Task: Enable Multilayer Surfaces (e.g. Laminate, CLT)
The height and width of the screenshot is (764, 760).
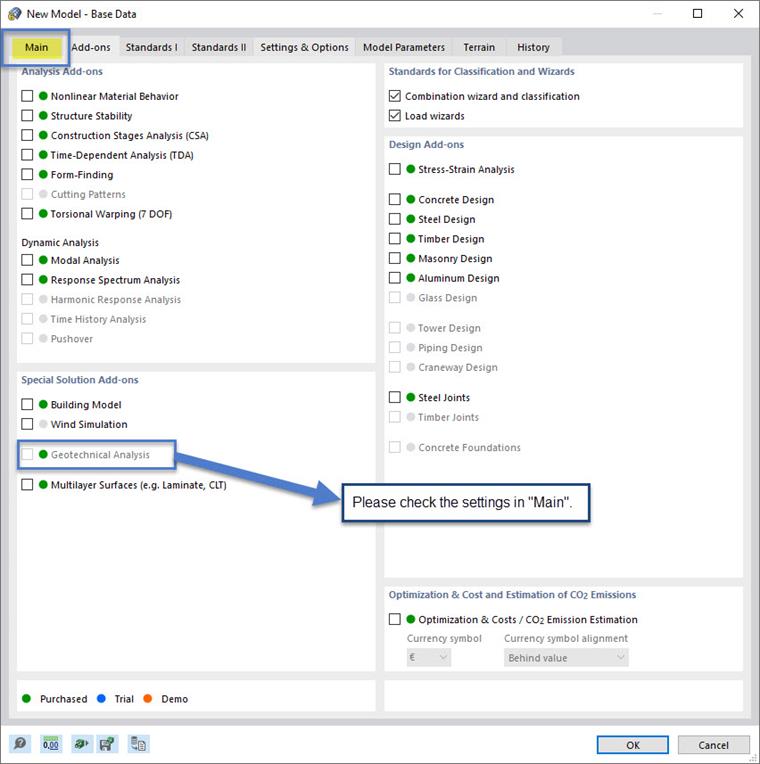Action: [27, 484]
